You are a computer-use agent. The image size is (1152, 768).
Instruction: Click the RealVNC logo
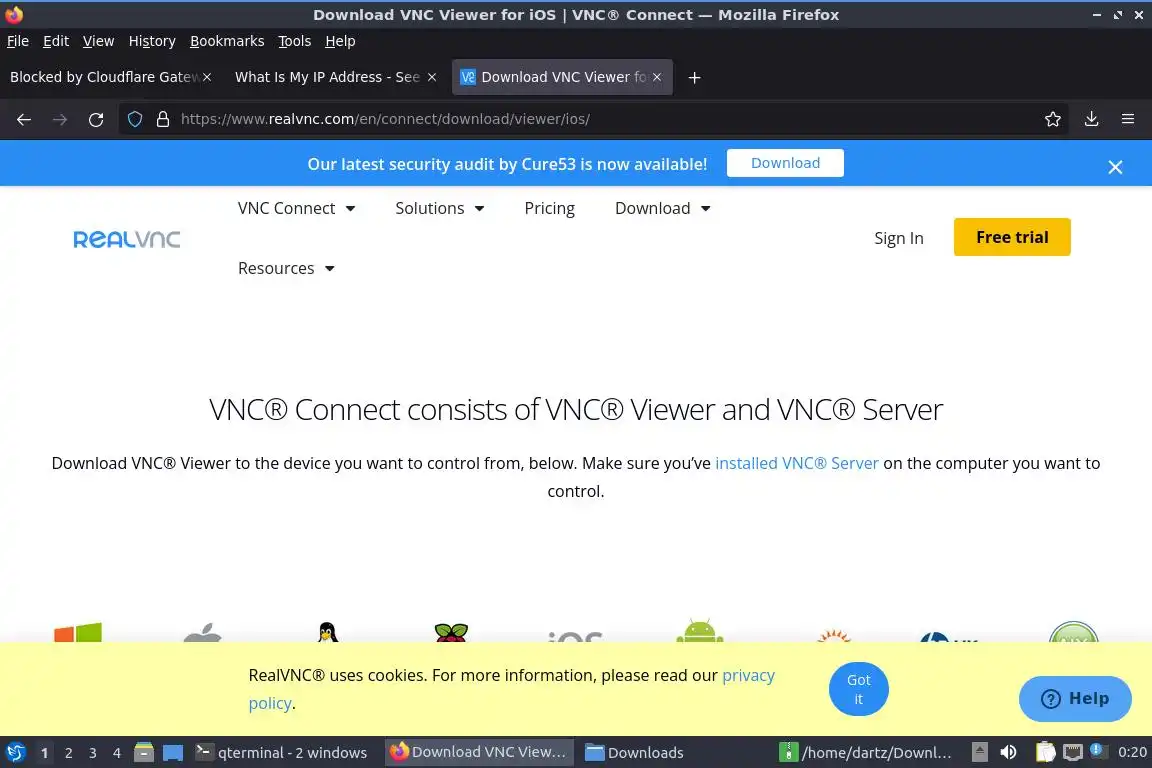point(126,239)
